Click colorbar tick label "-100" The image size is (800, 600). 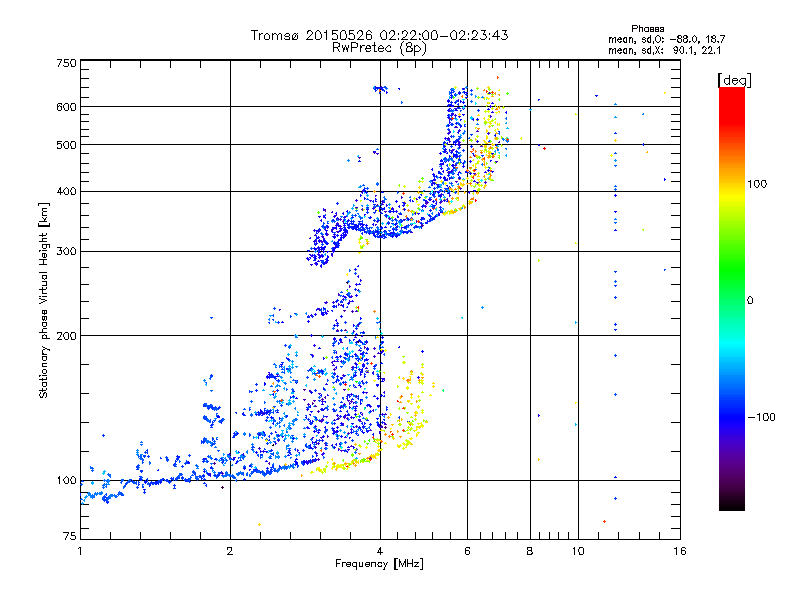(761, 417)
